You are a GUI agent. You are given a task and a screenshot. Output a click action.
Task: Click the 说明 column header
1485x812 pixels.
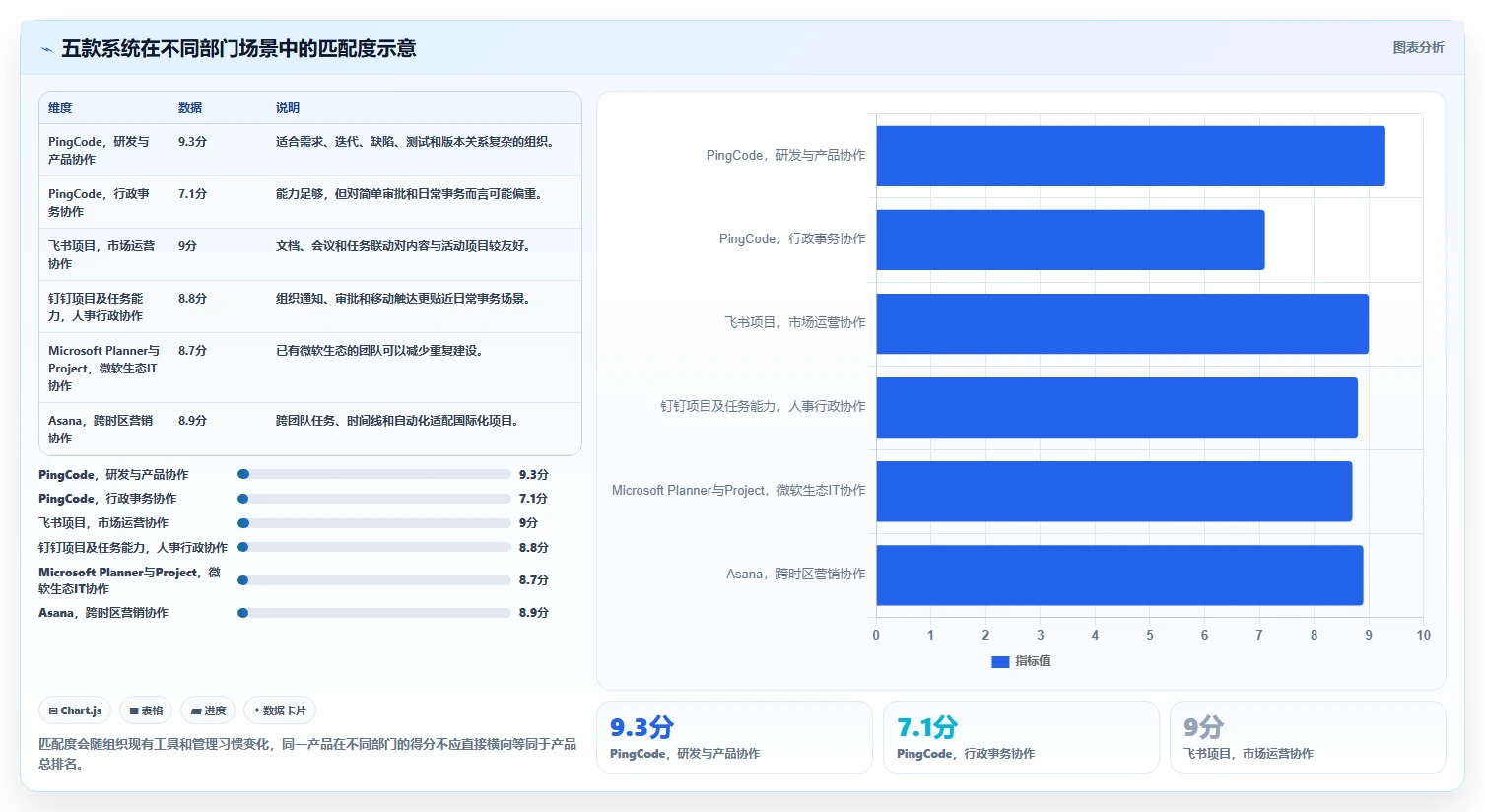(x=288, y=108)
